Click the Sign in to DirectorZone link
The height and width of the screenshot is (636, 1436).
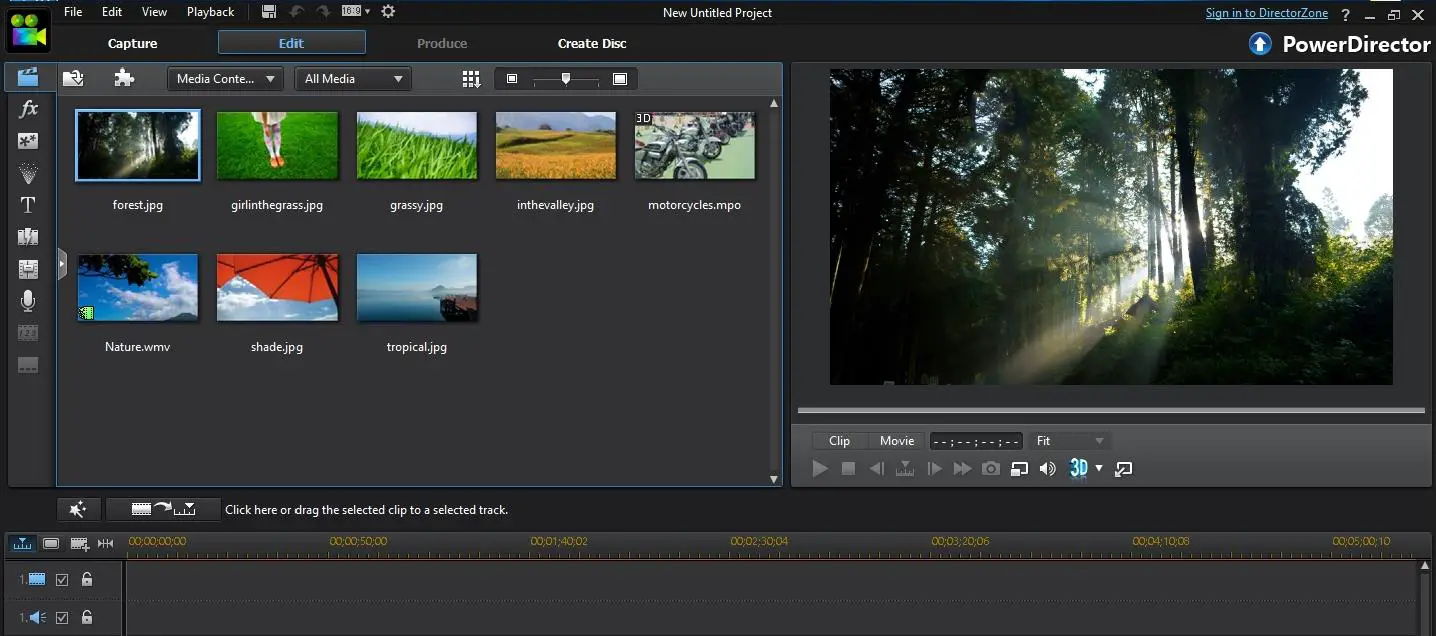coord(1266,12)
